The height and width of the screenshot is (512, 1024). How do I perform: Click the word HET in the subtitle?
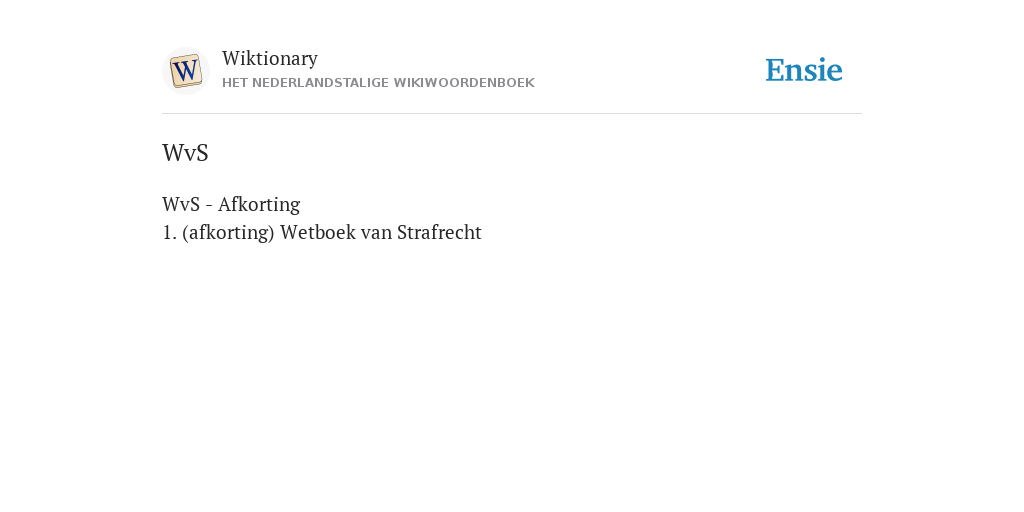click(235, 83)
